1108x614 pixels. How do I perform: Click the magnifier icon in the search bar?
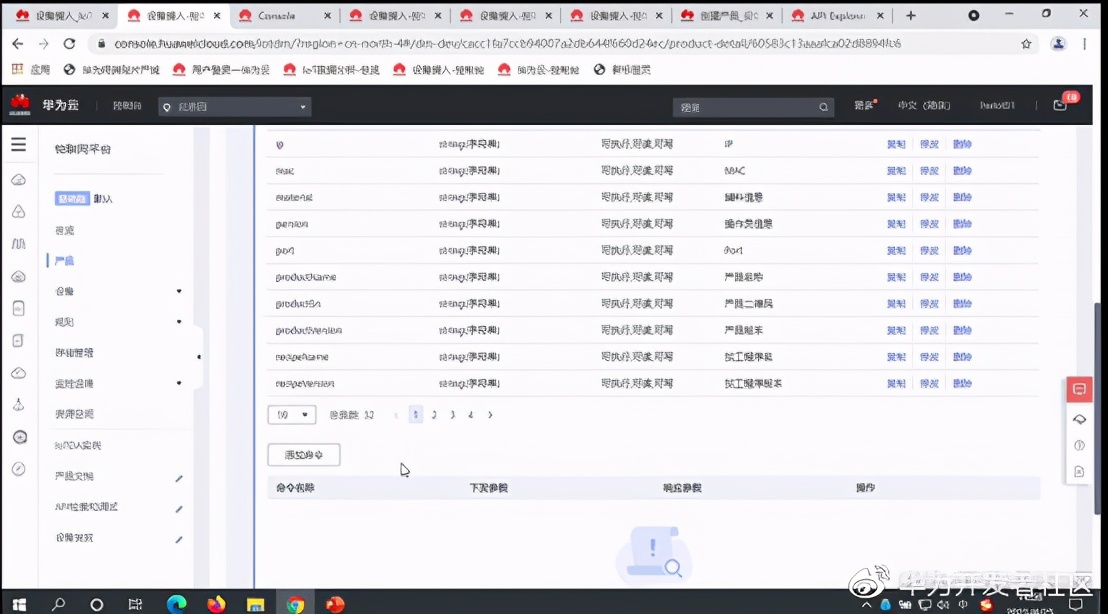click(x=822, y=106)
